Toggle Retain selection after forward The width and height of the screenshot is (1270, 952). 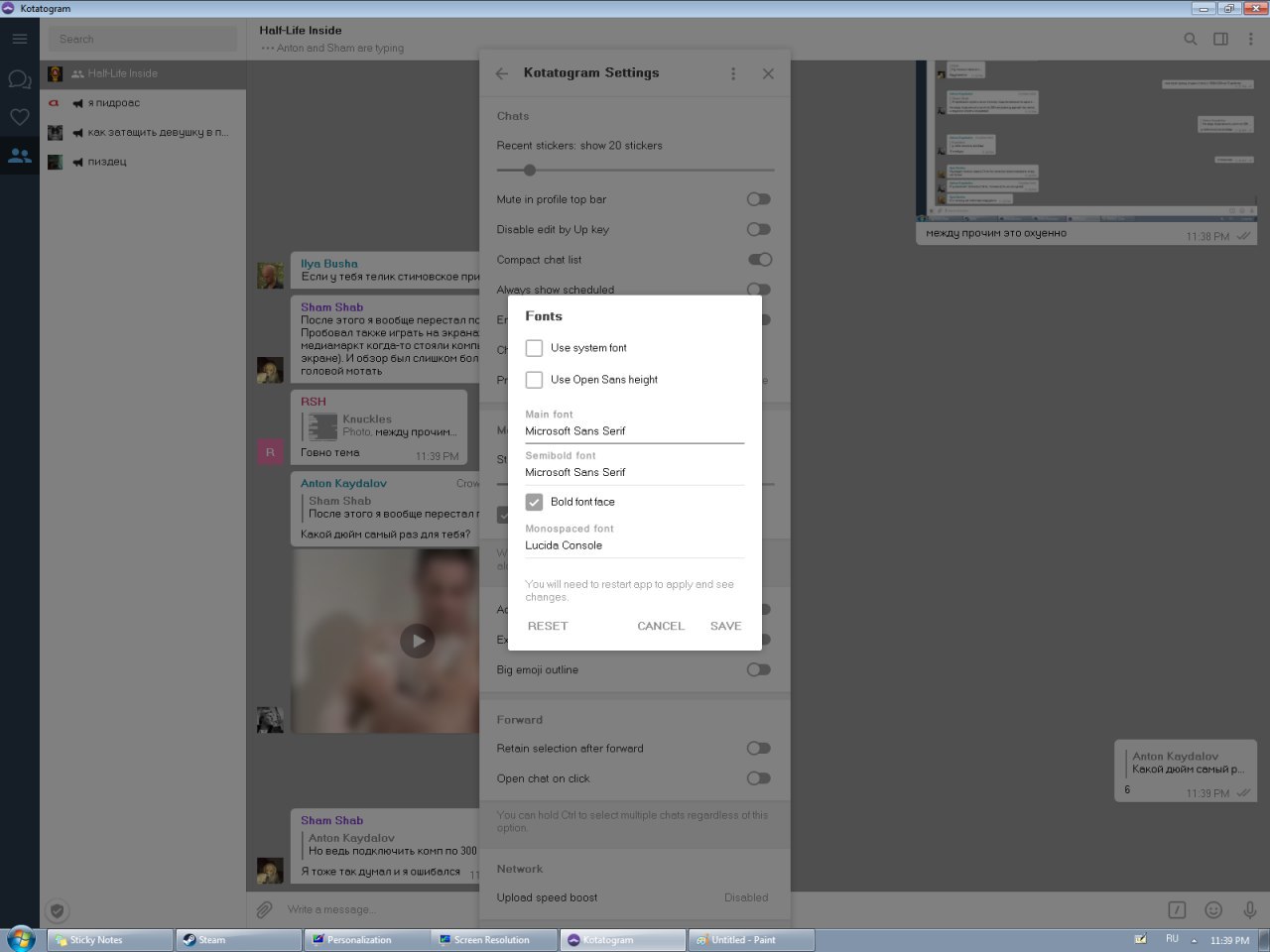pos(759,749)
